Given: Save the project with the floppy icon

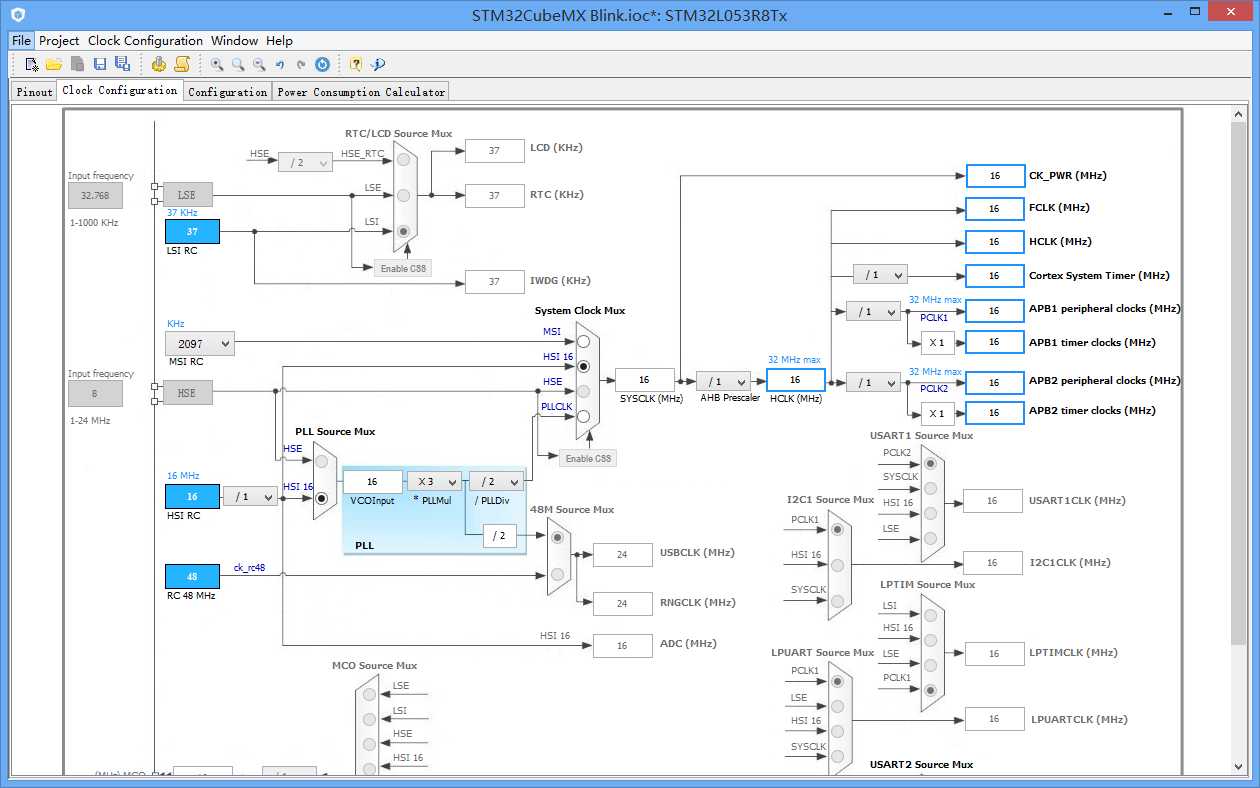Looking at the screenshot, I should point(100,64).
